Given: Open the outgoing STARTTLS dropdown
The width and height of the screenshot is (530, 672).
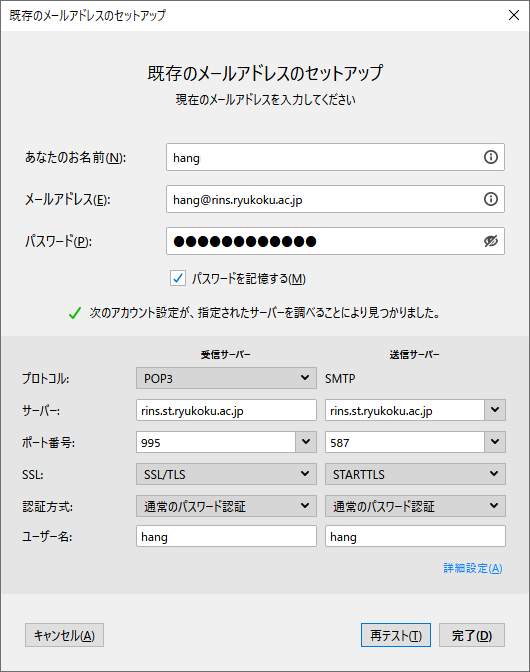Looking at the screenshot, I should tap(415, 474).
